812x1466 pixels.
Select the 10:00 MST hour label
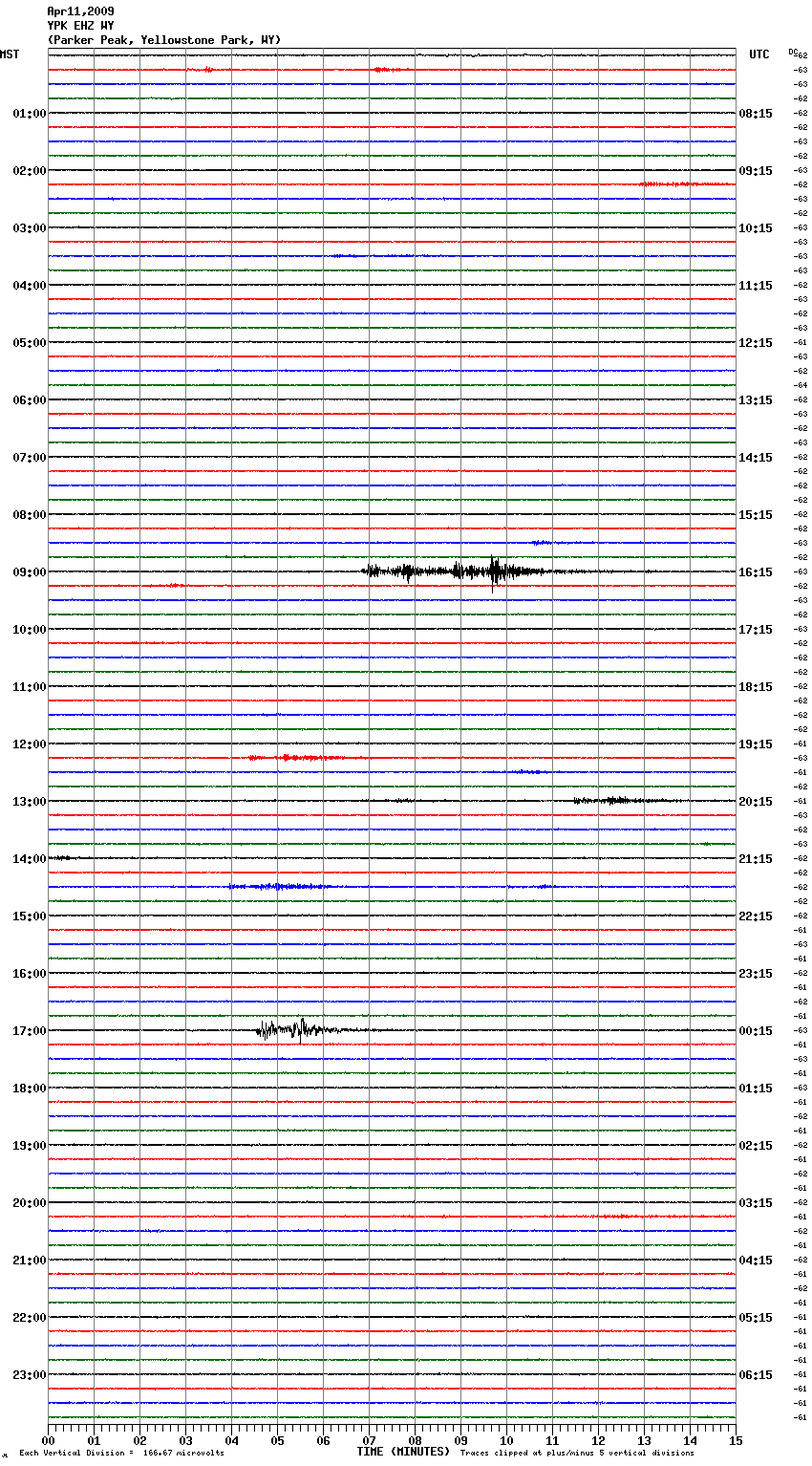(x=30, y=630)
